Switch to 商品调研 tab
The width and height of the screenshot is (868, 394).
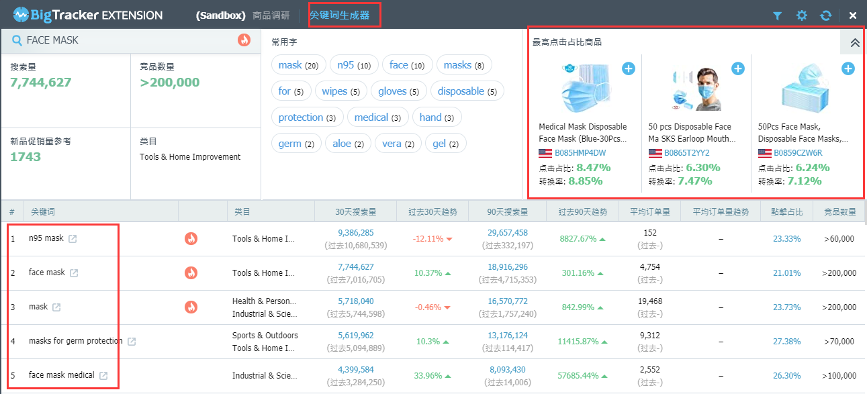pos(270,15)
